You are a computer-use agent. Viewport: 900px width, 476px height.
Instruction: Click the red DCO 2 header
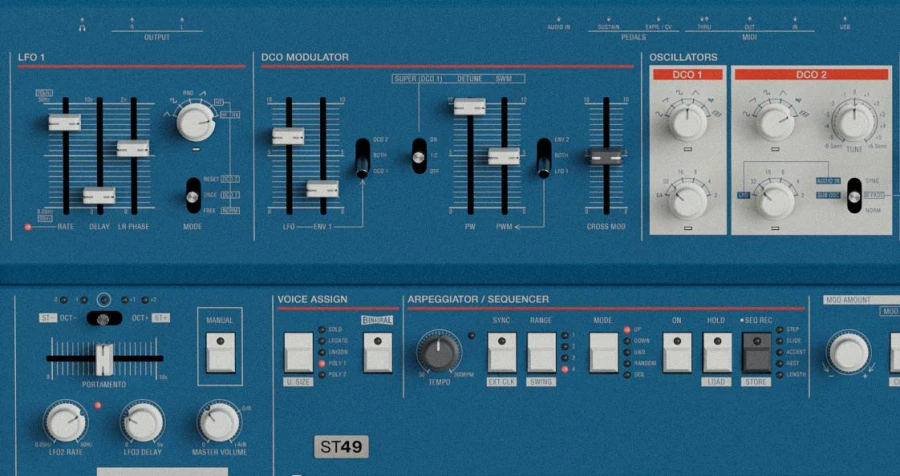pyautogui.click(x=811, y=75)
